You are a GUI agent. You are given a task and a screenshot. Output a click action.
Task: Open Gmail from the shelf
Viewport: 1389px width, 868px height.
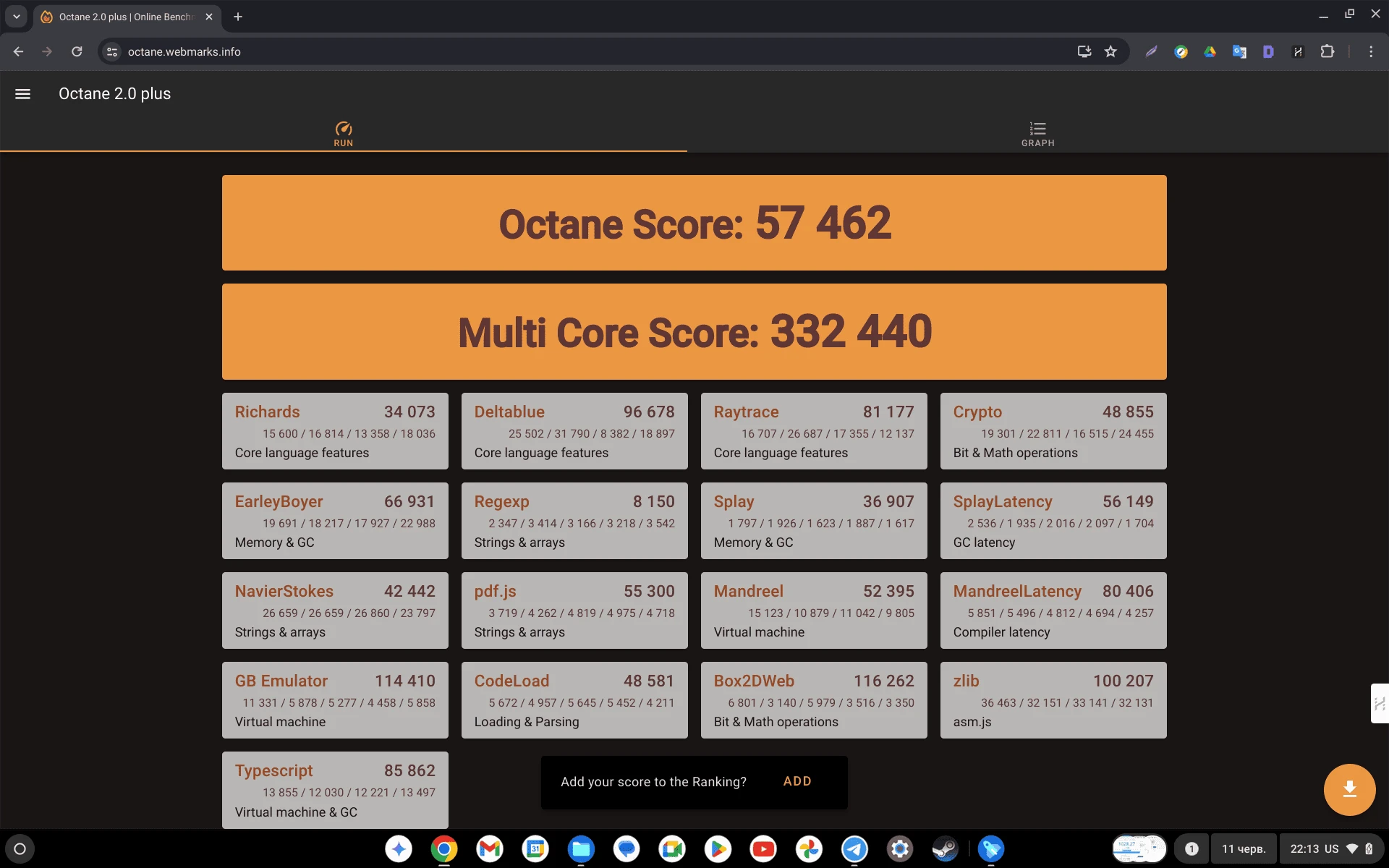(490, 848)
